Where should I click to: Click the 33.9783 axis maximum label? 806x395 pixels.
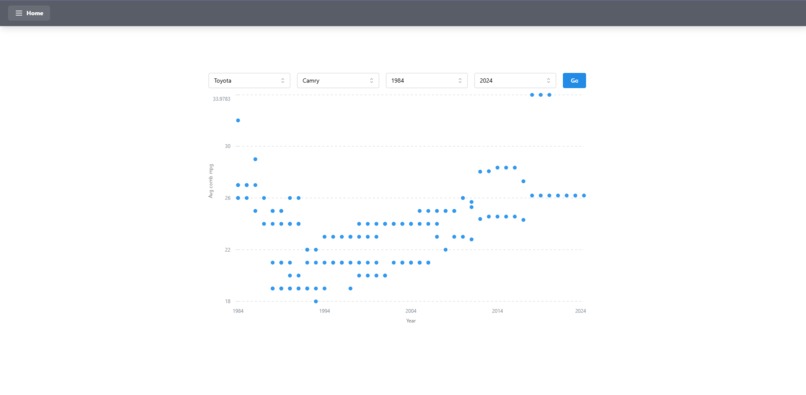pyautogui.click(x=222, y=99)
